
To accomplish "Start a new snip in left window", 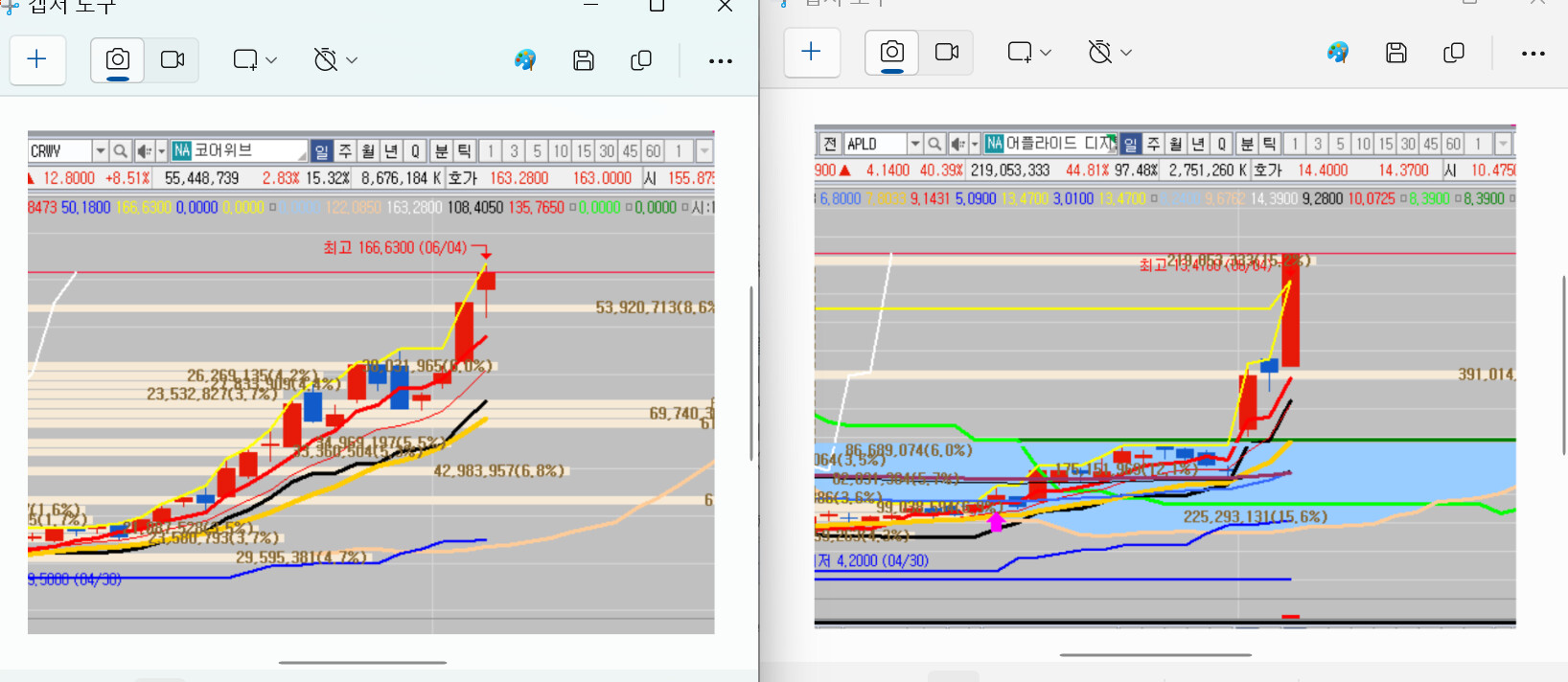I will 37,59.
